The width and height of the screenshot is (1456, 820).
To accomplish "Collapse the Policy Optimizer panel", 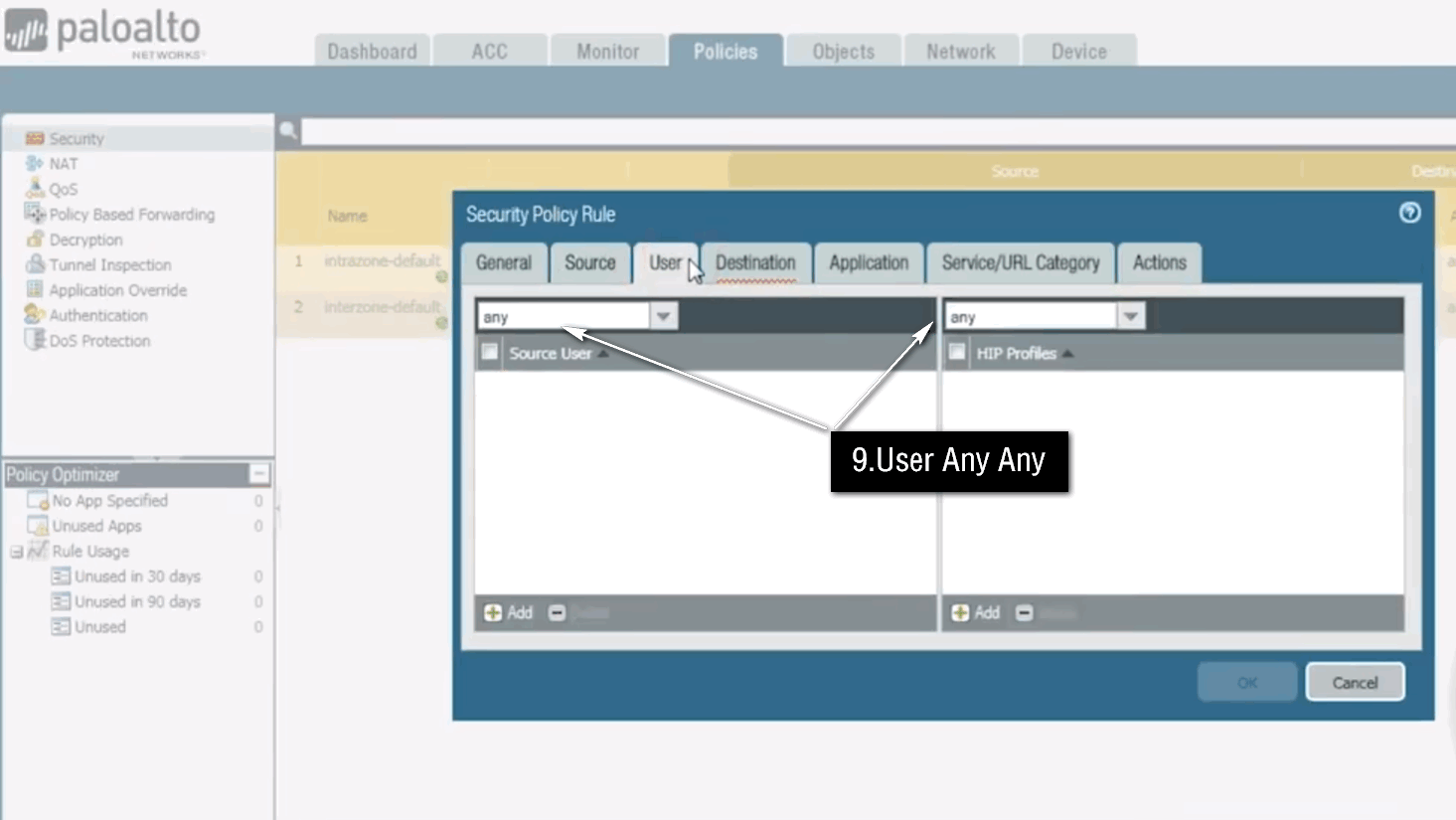I will [x=259, y=474].
